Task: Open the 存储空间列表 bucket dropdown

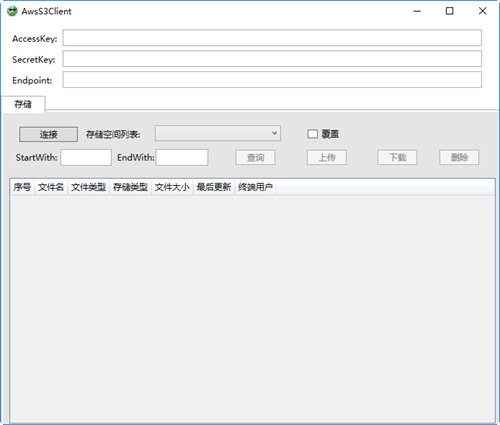Action: click(218, 133)
